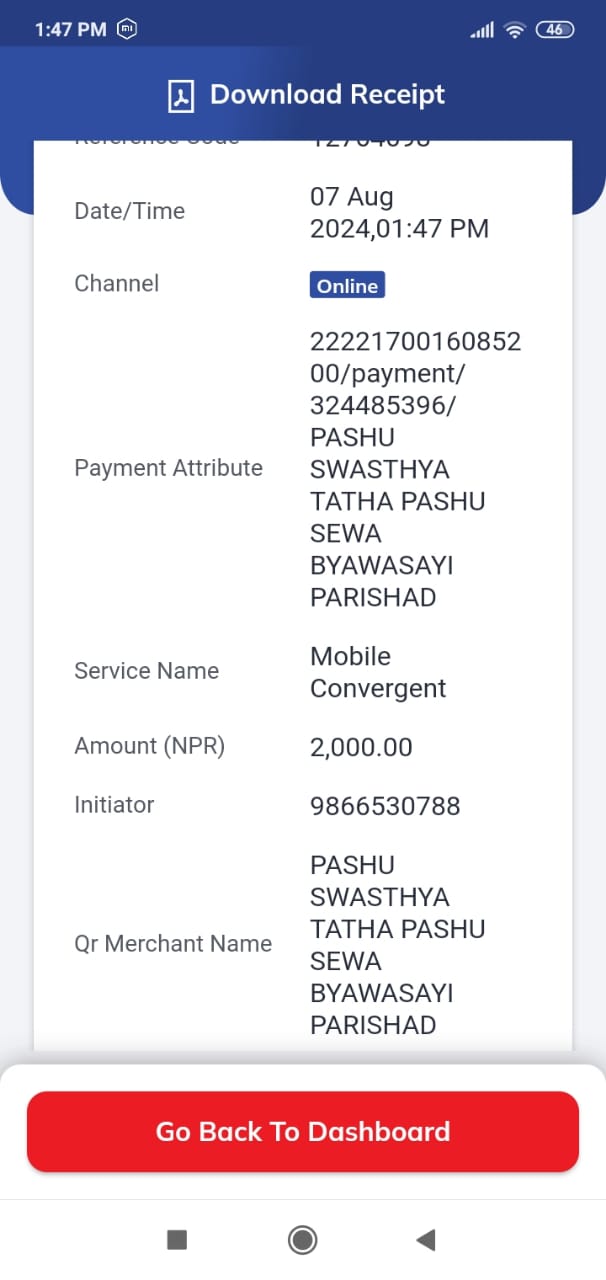Tap the Mi hexagon status icon
The width and height of the screenshot is (606, 1280).
(x=127, y=29)
